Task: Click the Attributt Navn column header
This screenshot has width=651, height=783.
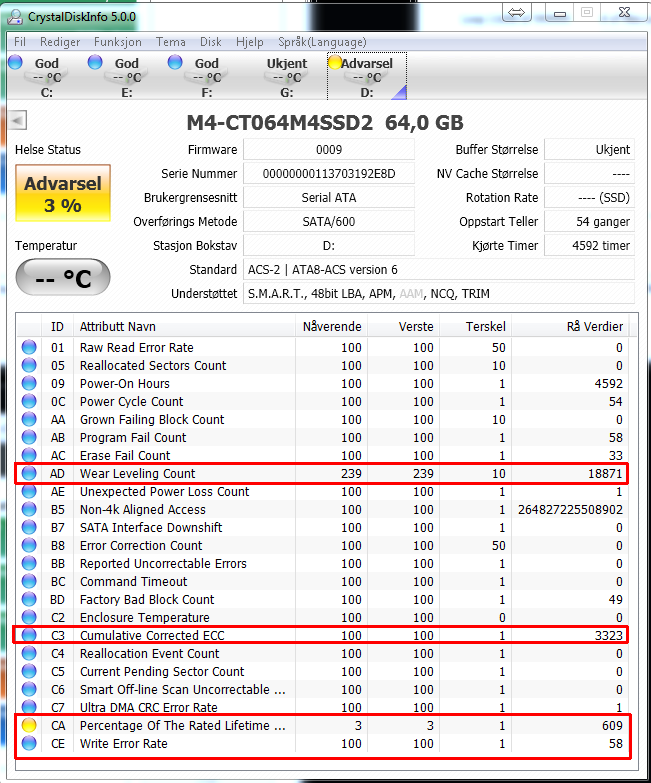Action: coord(184,327)
